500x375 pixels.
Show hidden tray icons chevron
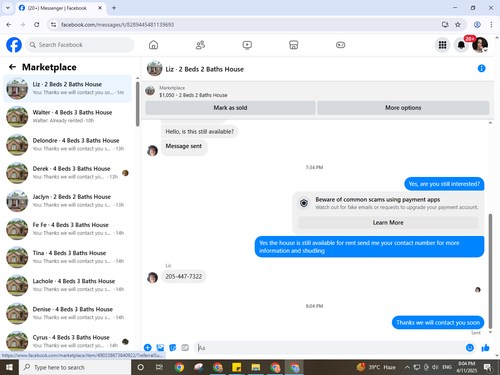(x=407, y=367)
